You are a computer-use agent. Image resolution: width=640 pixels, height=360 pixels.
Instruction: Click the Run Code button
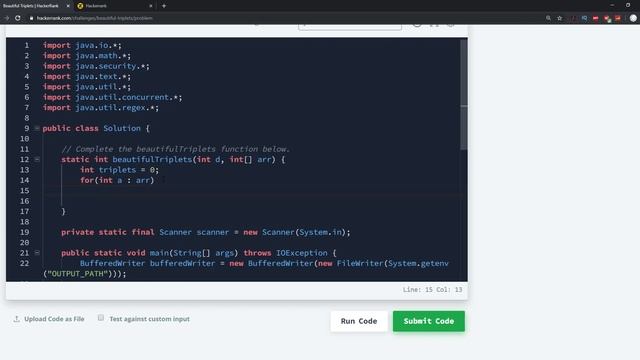coord(359,321)
